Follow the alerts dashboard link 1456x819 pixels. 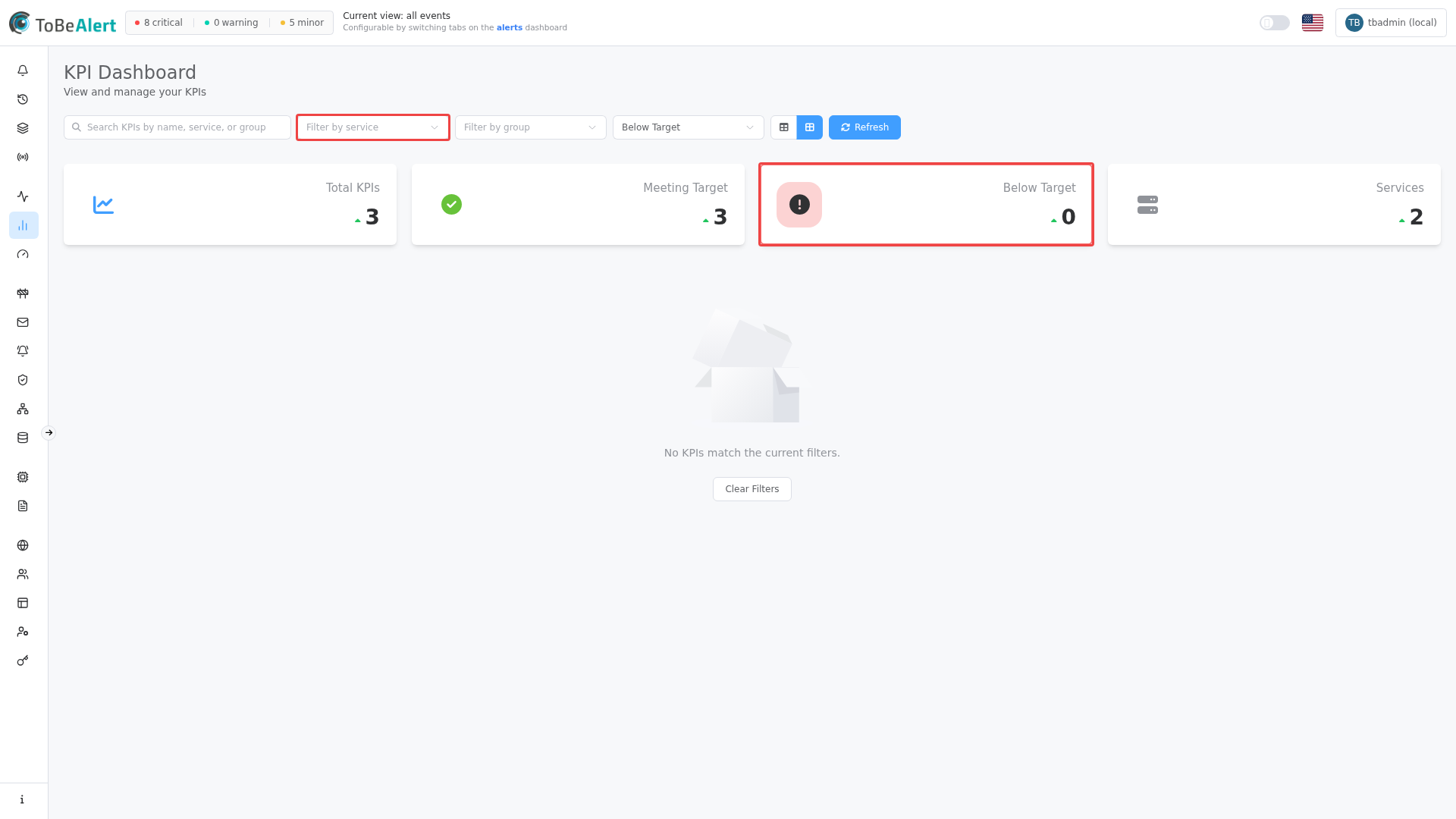(x=510, y=28)
